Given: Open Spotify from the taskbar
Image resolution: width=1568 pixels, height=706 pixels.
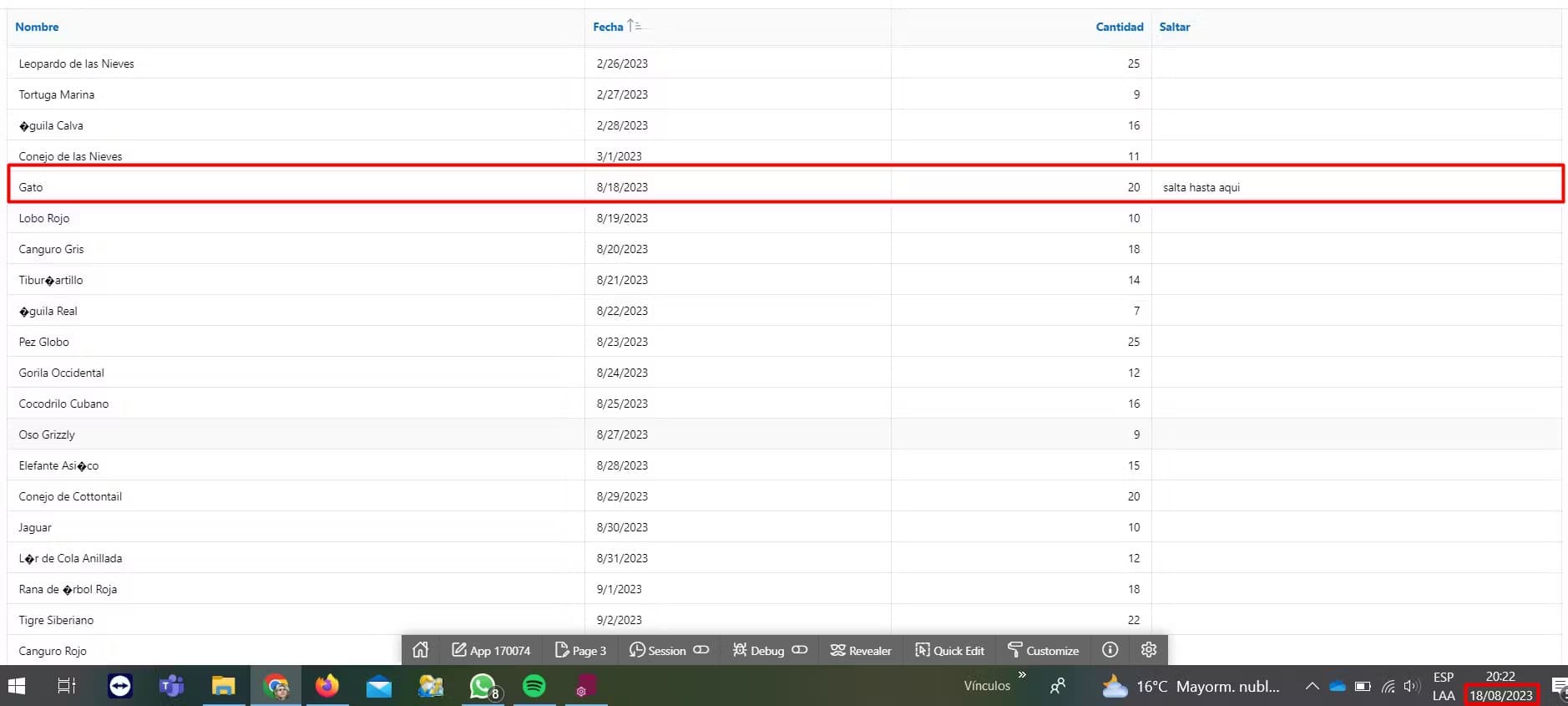Looking at the screenshot, I should [x=534, y=686].
